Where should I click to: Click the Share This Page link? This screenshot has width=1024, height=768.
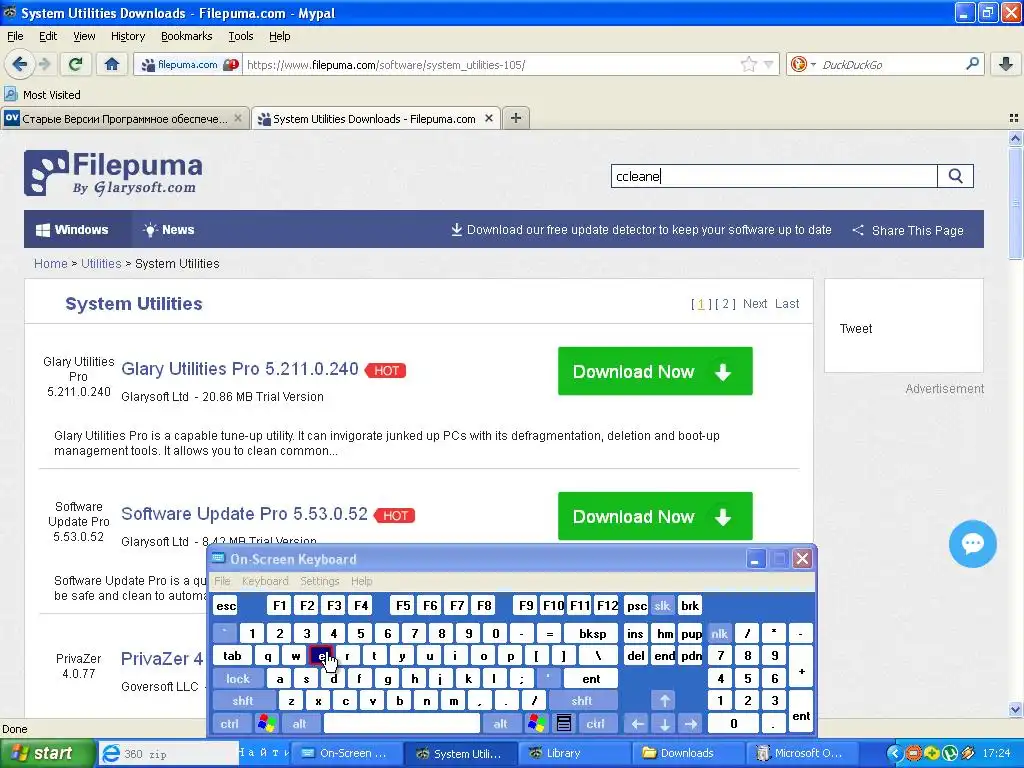pyautogui.click(x=908, y=230)
